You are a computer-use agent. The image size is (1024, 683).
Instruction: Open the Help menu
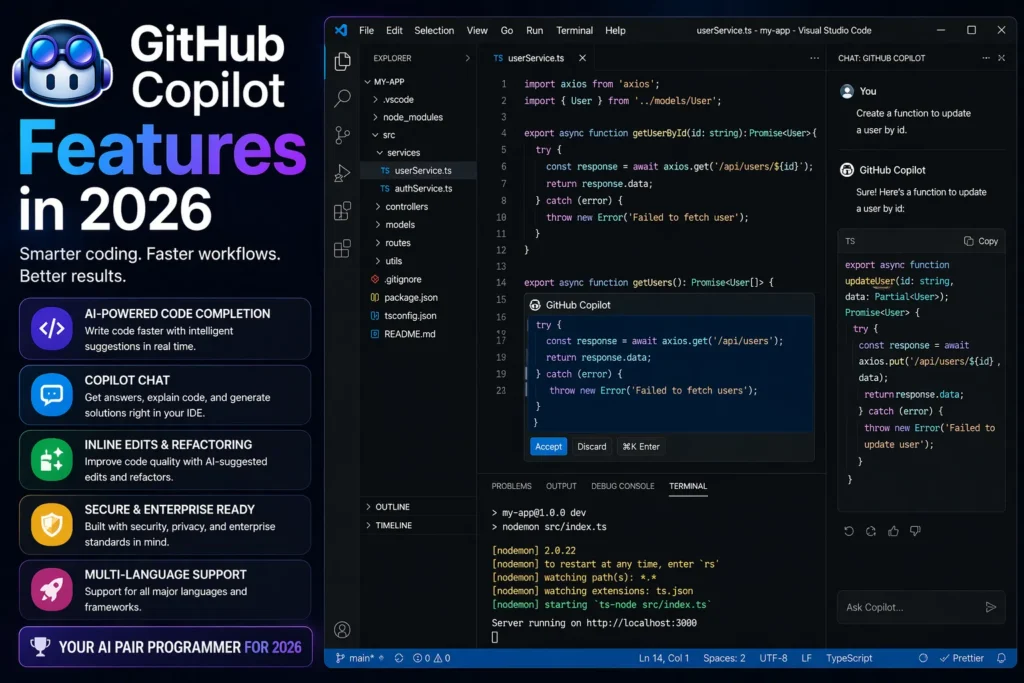pos(615,30)
